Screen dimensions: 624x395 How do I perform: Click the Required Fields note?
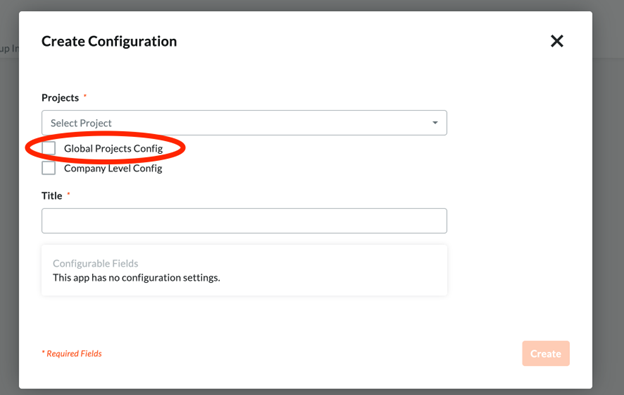click(72, 354)
